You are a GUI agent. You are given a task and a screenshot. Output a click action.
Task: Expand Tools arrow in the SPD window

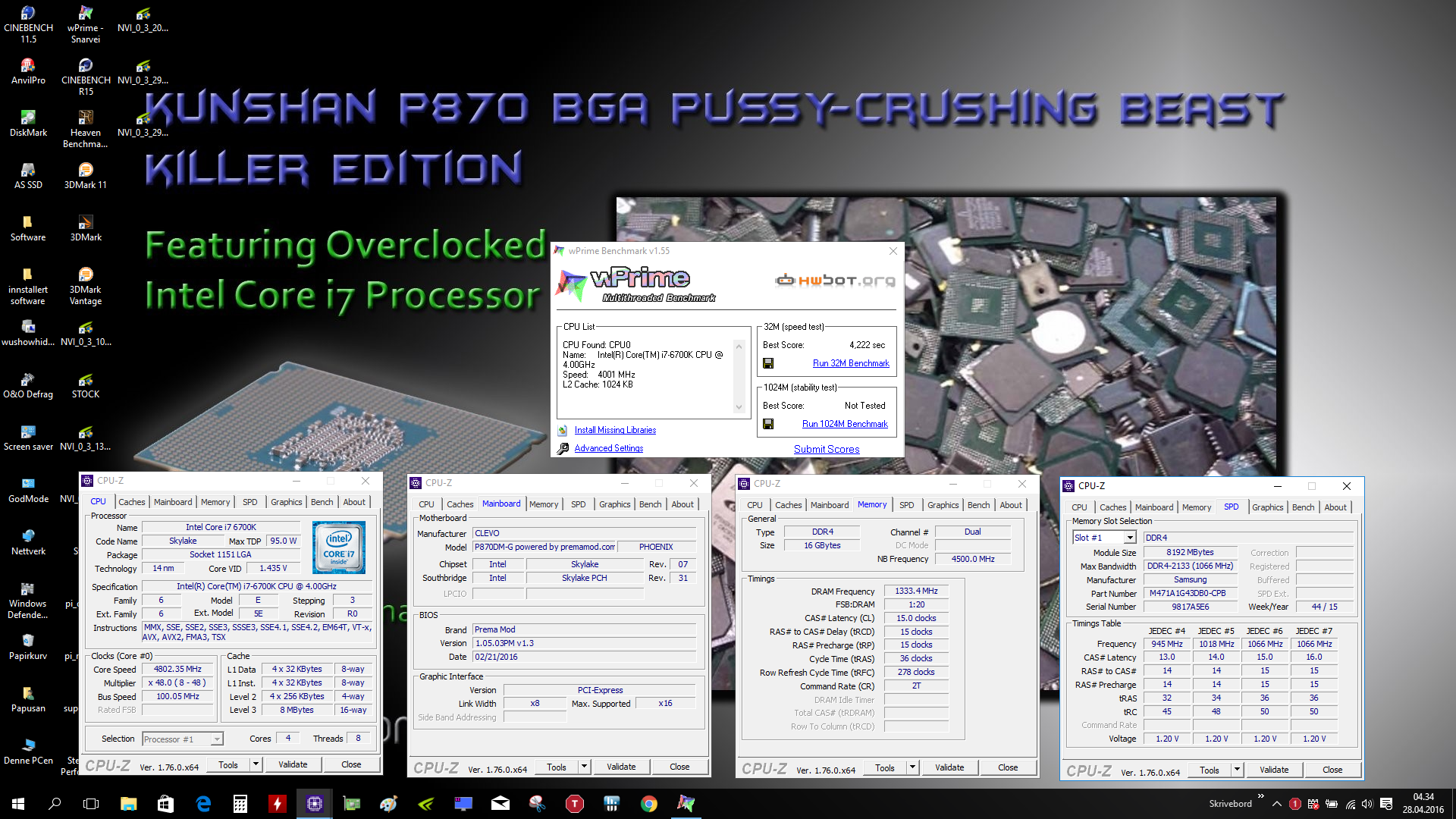[1238, 770]
